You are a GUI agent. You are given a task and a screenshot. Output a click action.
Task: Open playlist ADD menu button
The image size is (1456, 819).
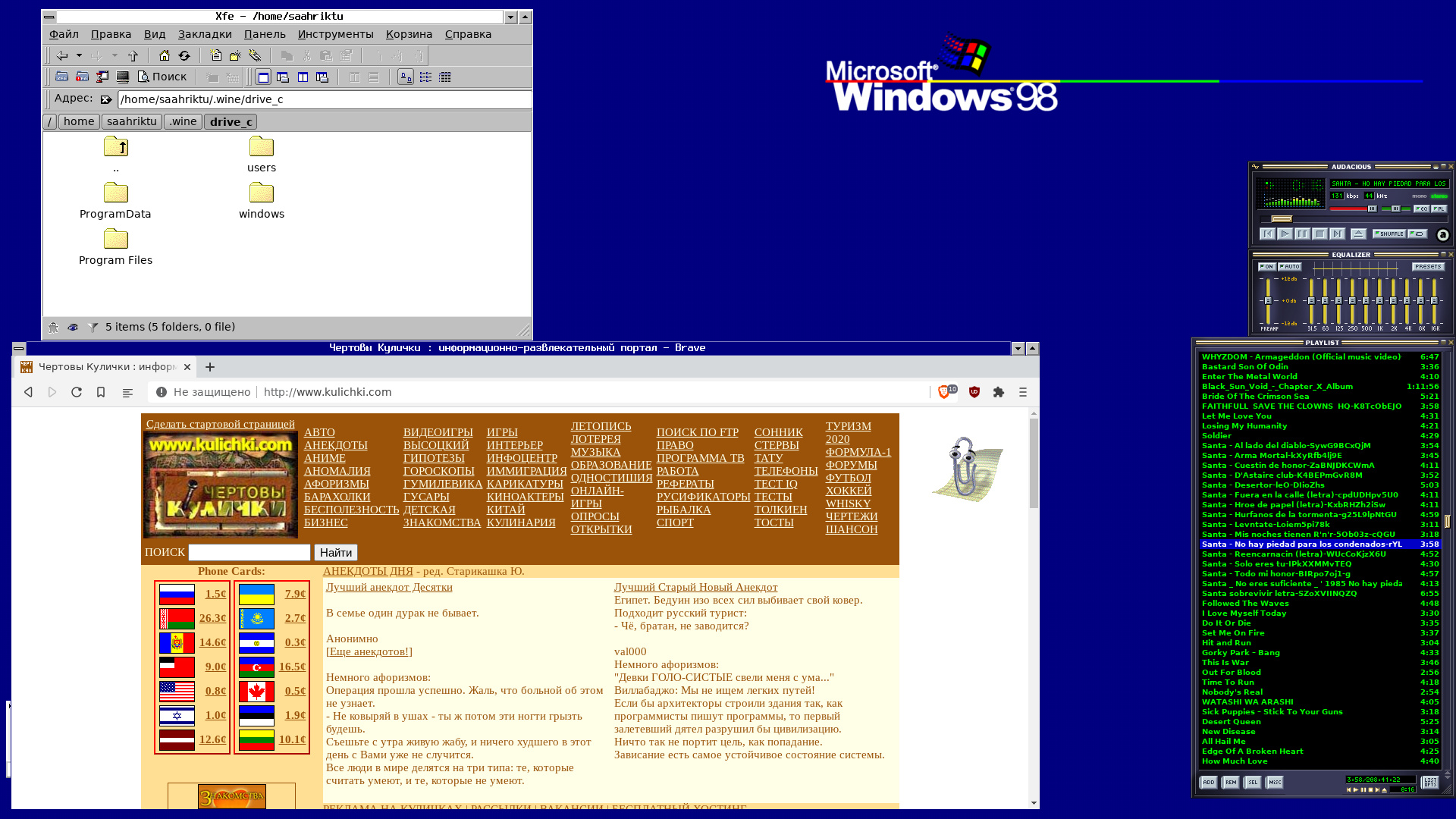1209,782
